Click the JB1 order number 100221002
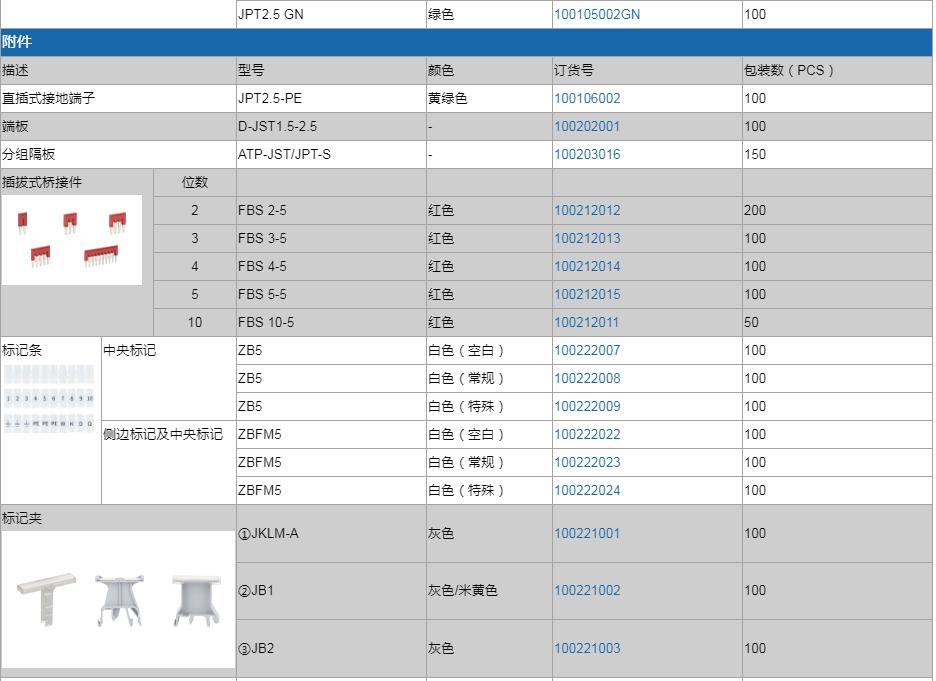Viewport: 936px width, 681px height. (587, 591)
